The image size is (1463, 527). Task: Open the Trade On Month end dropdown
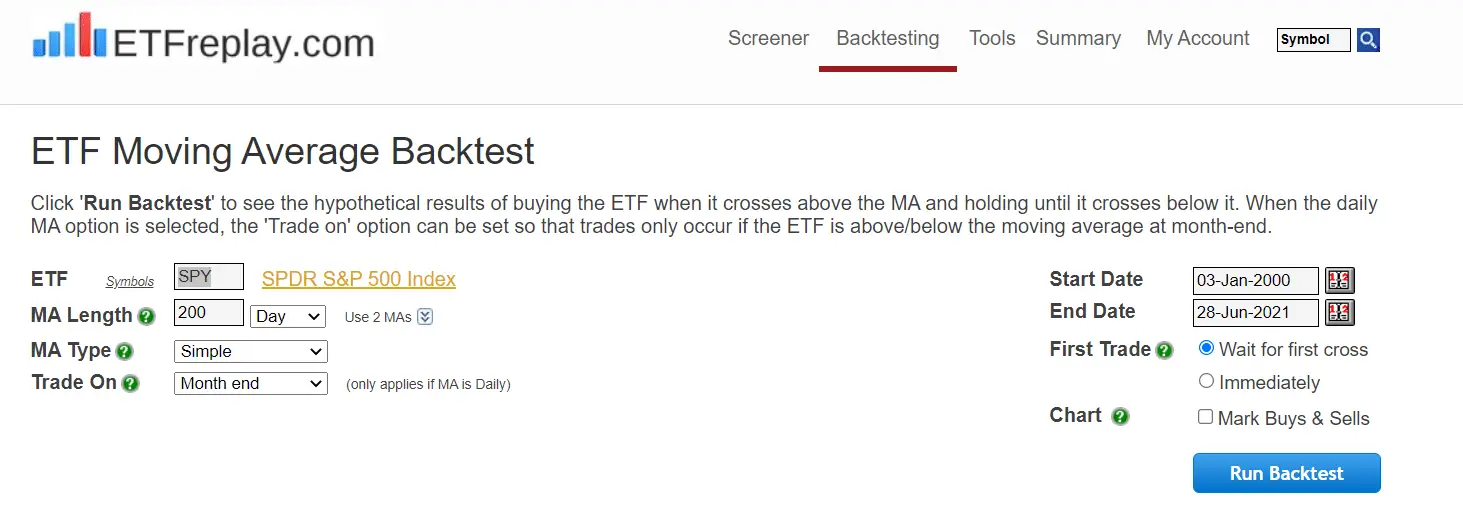(x=251, y=383)
